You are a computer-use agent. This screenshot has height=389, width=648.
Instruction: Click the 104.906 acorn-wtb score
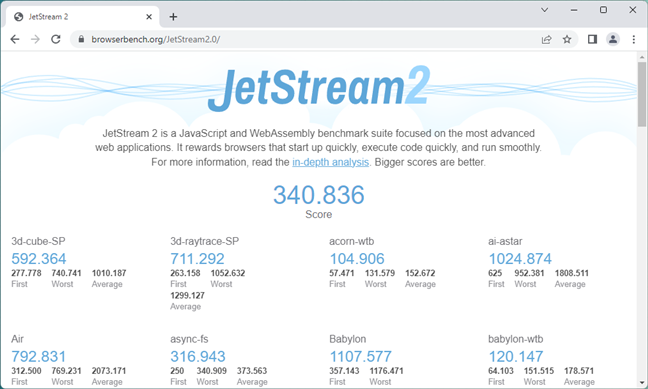[357, 259]
